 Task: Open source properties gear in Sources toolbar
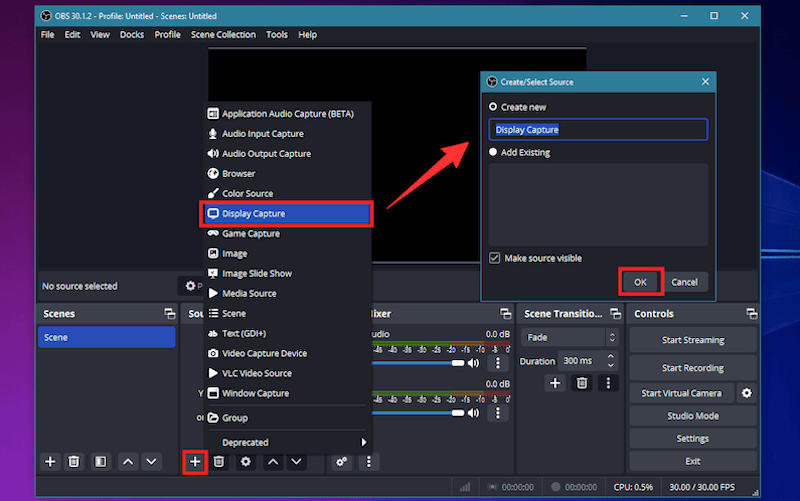pyautogui.click(x=245, y=462)
